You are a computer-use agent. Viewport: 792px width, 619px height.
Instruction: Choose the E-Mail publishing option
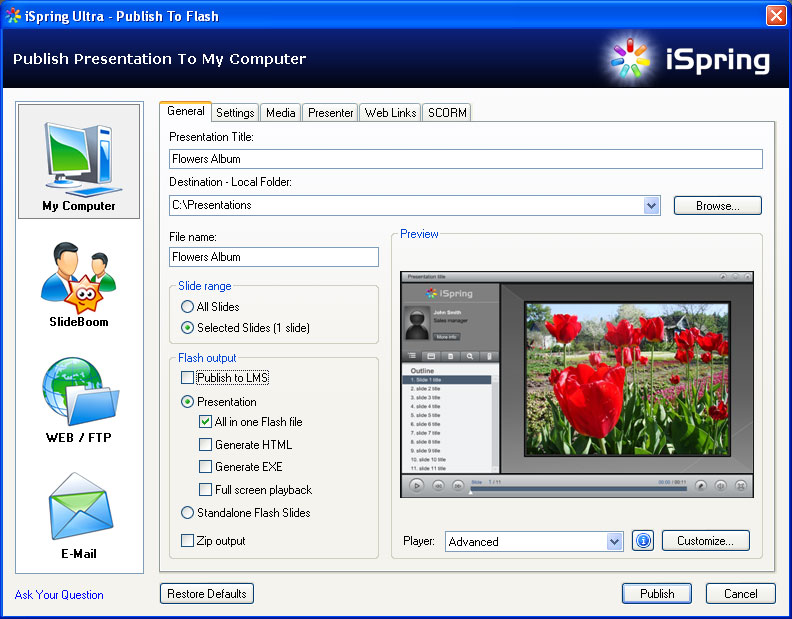pyautogui.click(x=79, y=515)
